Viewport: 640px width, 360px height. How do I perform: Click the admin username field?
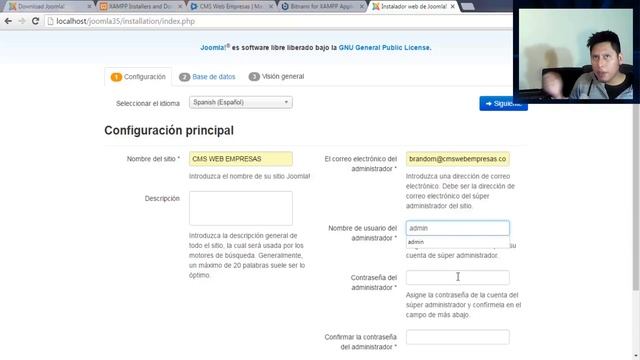[x=458, y=228]
